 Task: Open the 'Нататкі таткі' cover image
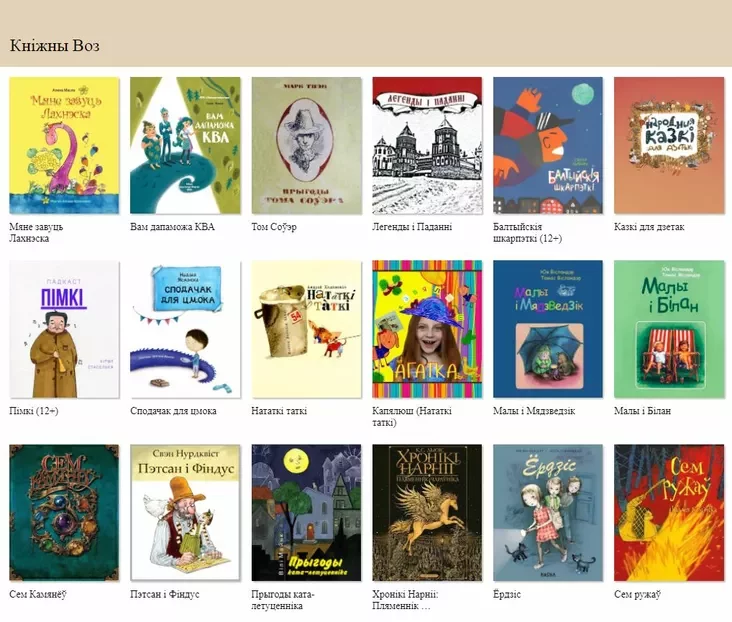[306, 329]
